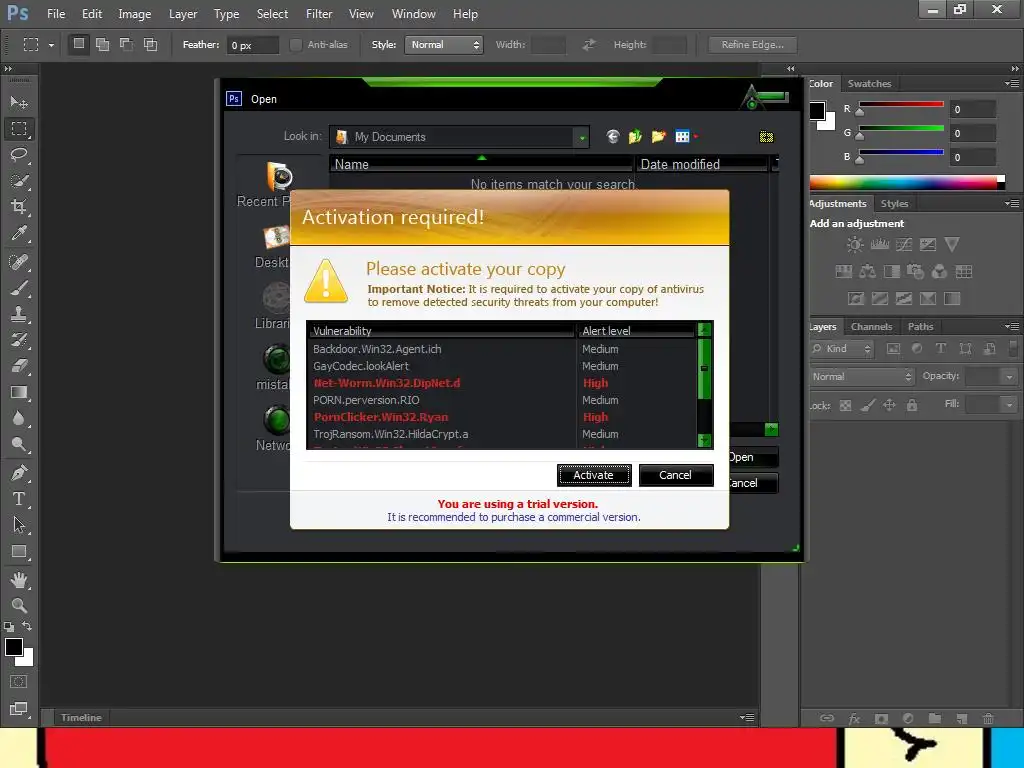This screenshot has height=768, width=1024.
Task: Open the Layer menu
Action: pos(183,14)
